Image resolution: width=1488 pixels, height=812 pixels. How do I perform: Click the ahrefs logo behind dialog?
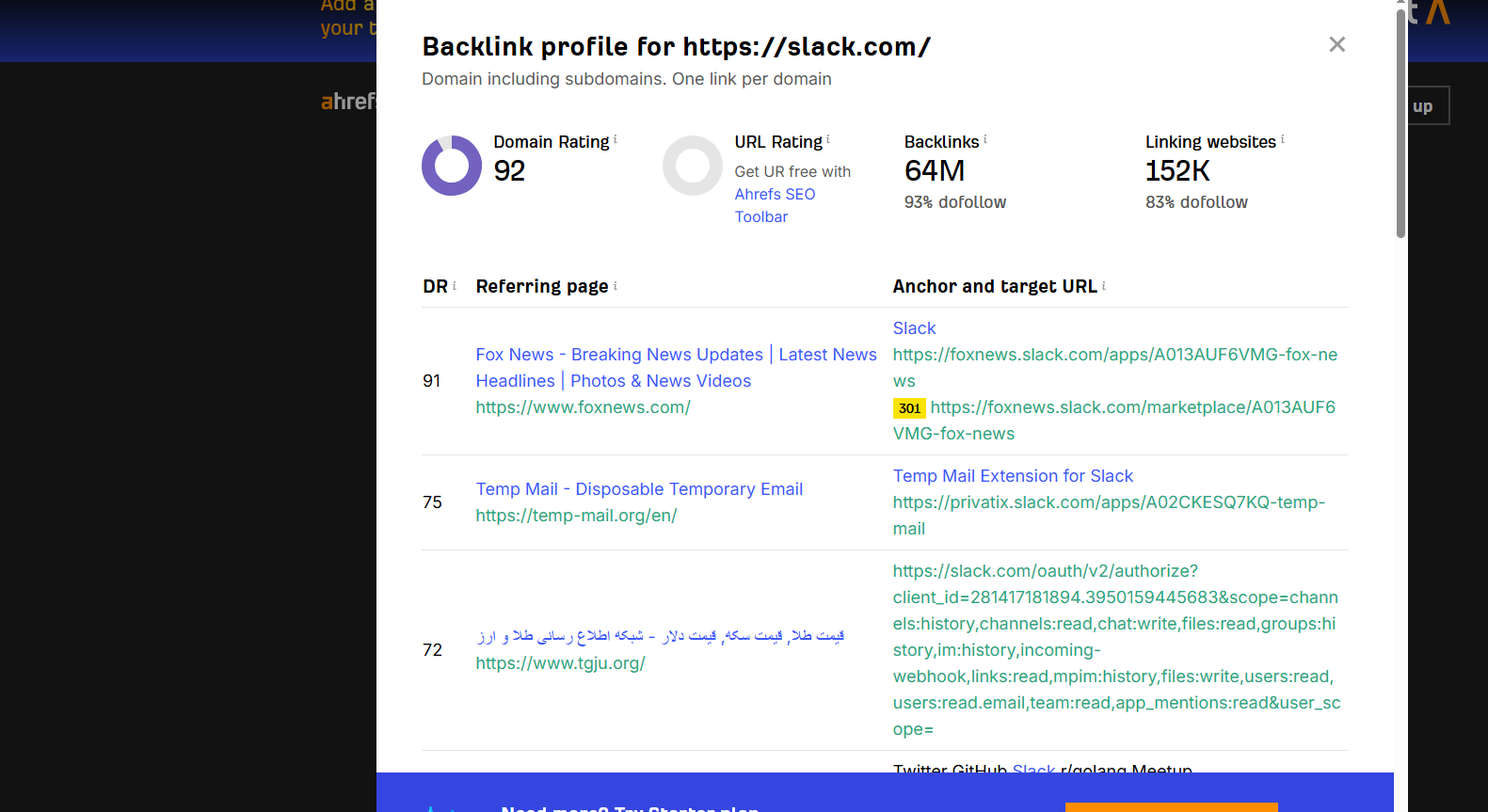tap(348, 102)
